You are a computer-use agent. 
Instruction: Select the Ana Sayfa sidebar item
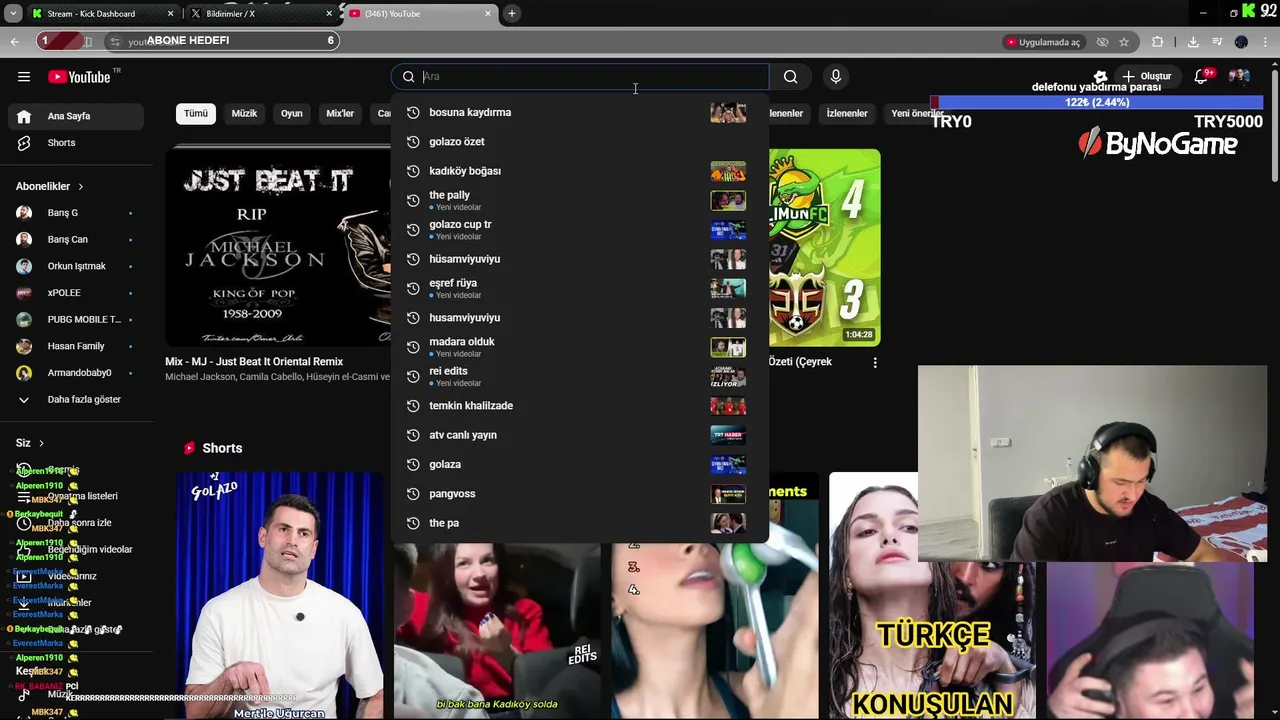pyautogui.click(x=76, y=116)
